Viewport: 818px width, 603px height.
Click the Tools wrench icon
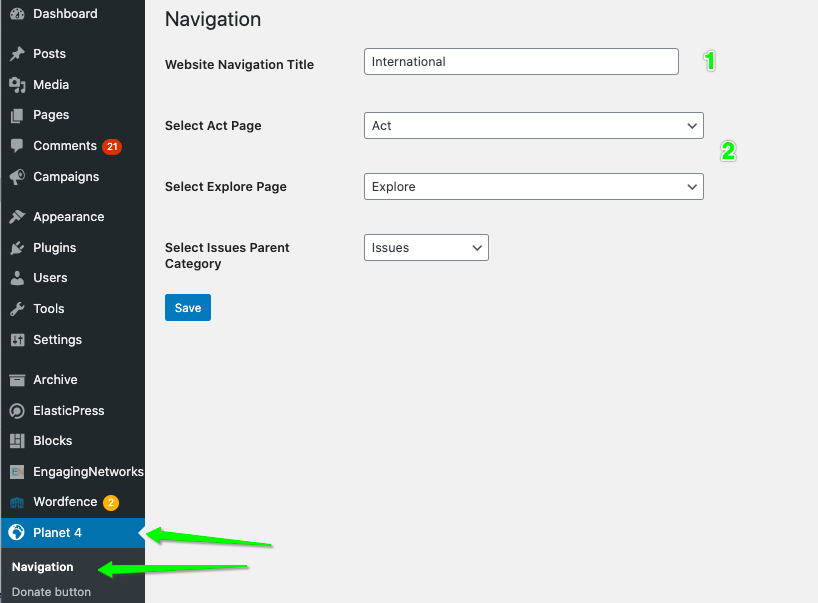[17, 309]
